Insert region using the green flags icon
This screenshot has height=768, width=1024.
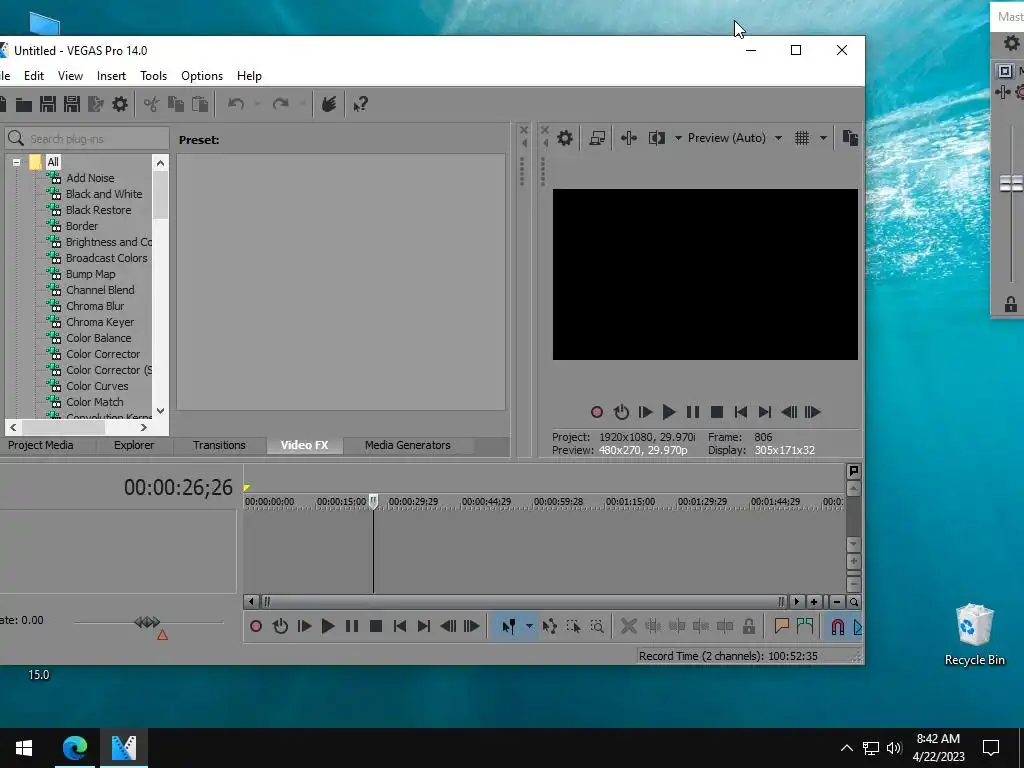click(805, 626)
